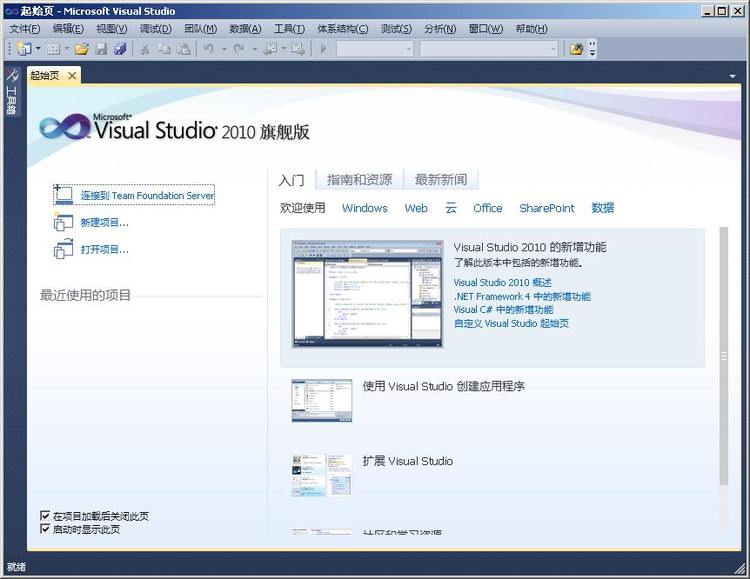This screenshot has width=750, height=579.
Task: Switch to the 最新新闻 tab
Action: [x=440, y=180]
